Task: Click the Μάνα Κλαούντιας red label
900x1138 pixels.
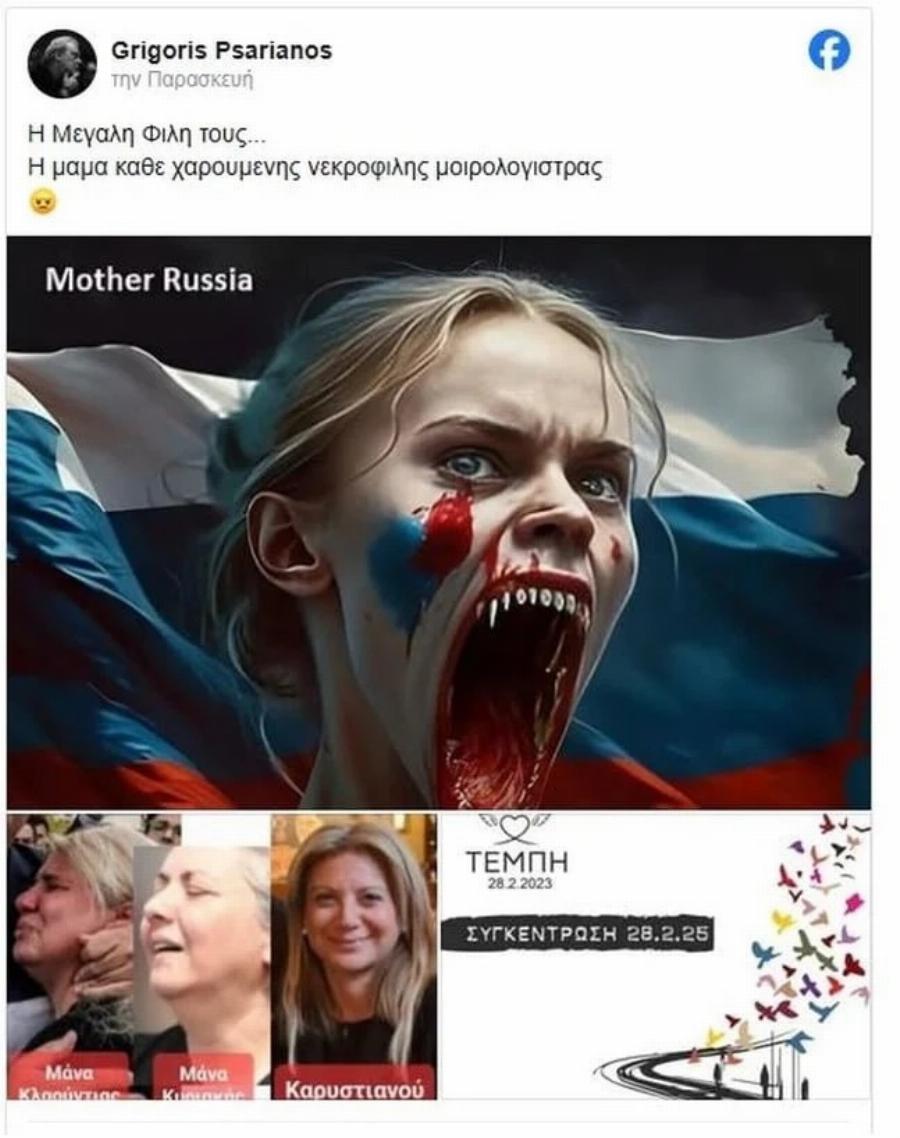Action: coord(69,1079)
